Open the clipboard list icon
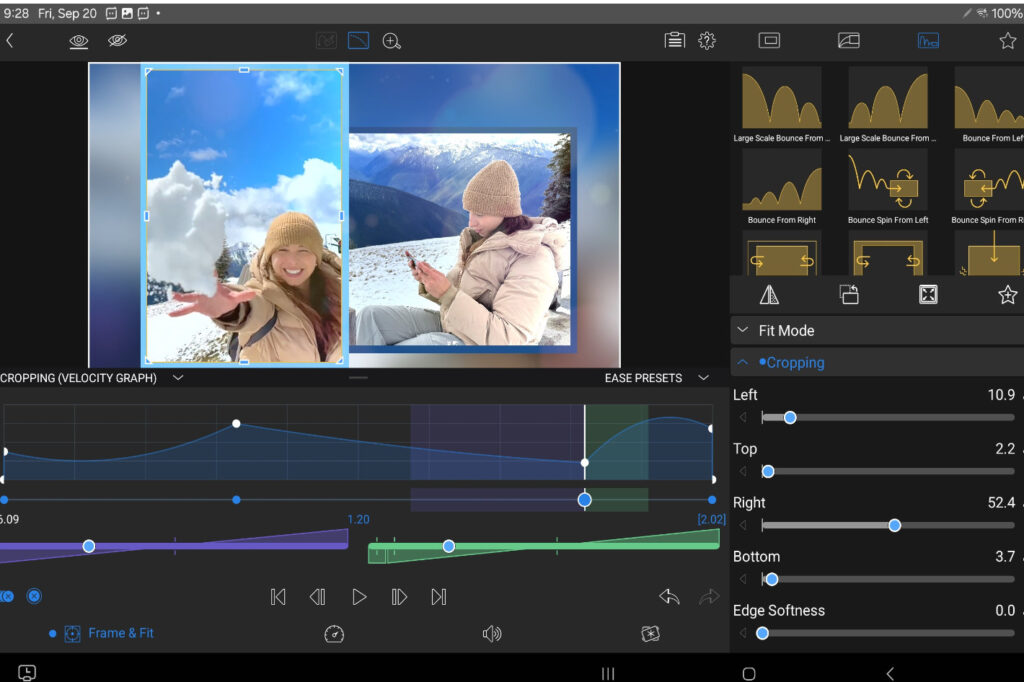1024x682 pixels. [x=675, y=41]
